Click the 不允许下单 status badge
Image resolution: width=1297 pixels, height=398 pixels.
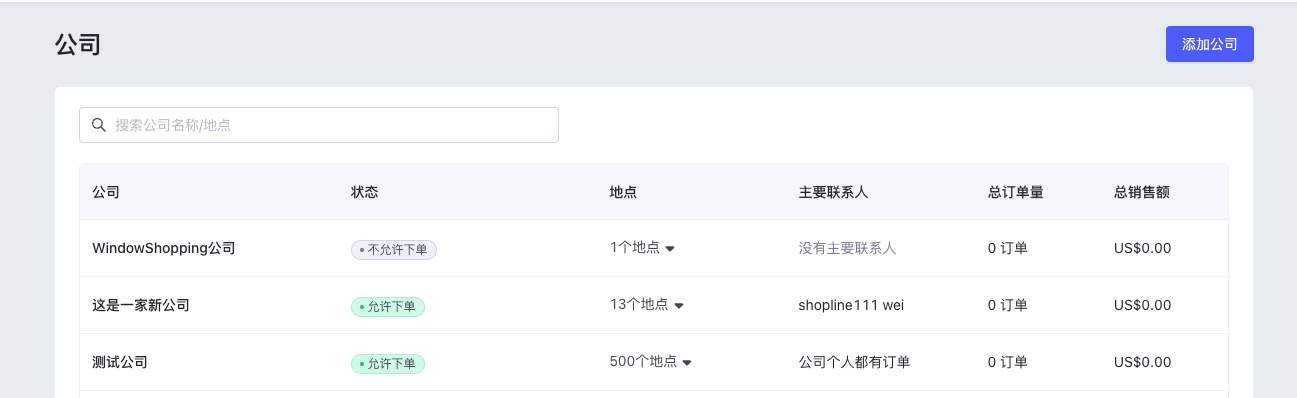coord(394,250)
